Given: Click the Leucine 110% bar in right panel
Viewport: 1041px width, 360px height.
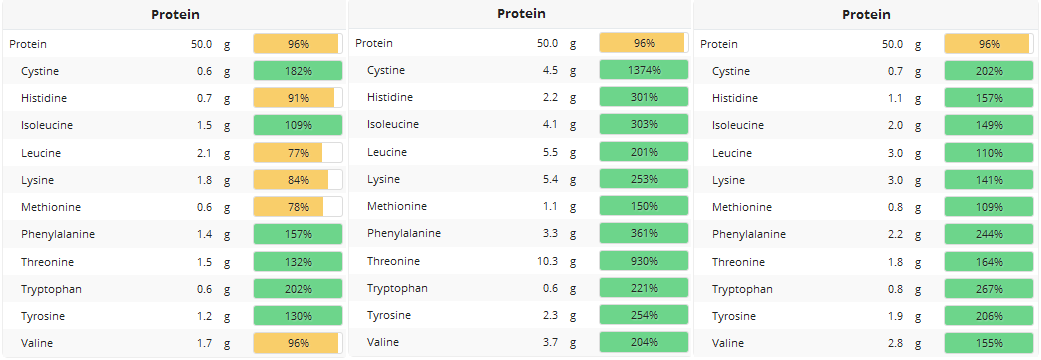Looking at the screenshot, I should pyautogui.click(x=989, y=153).
